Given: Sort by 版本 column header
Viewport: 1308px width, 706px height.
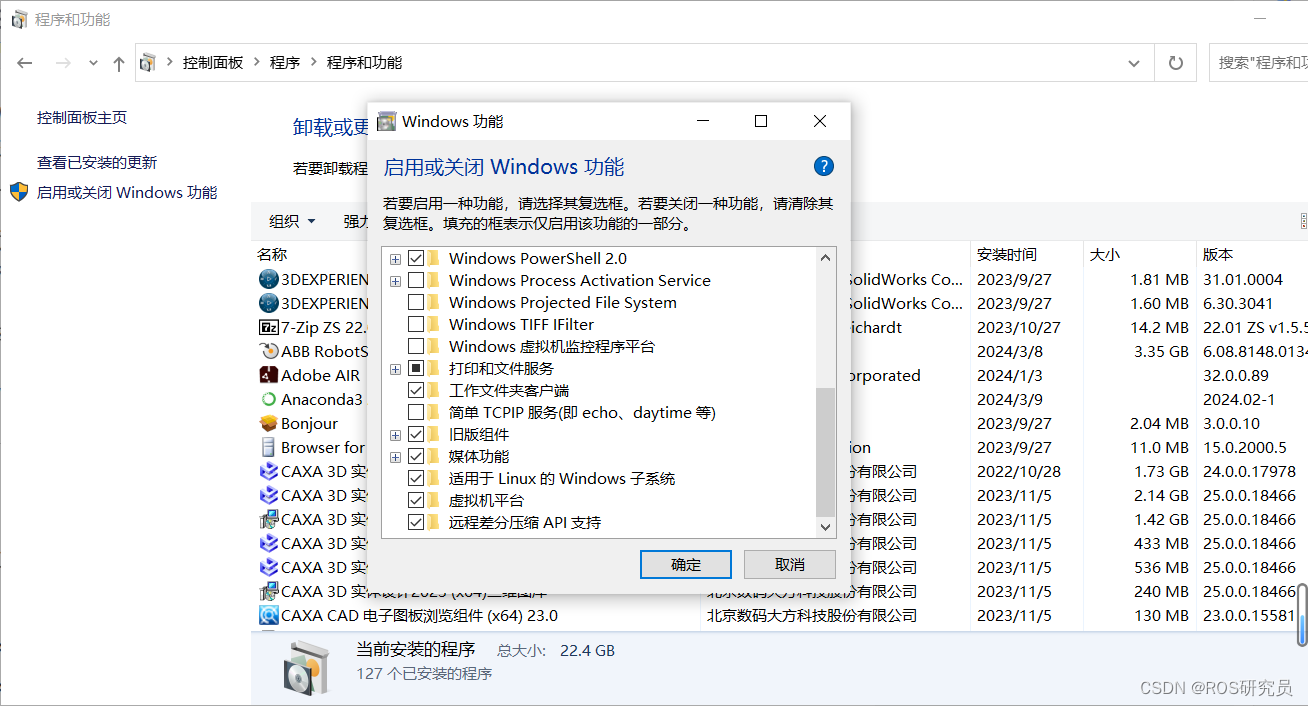Looking at the screenshot, I should [x=1252, y=254].
